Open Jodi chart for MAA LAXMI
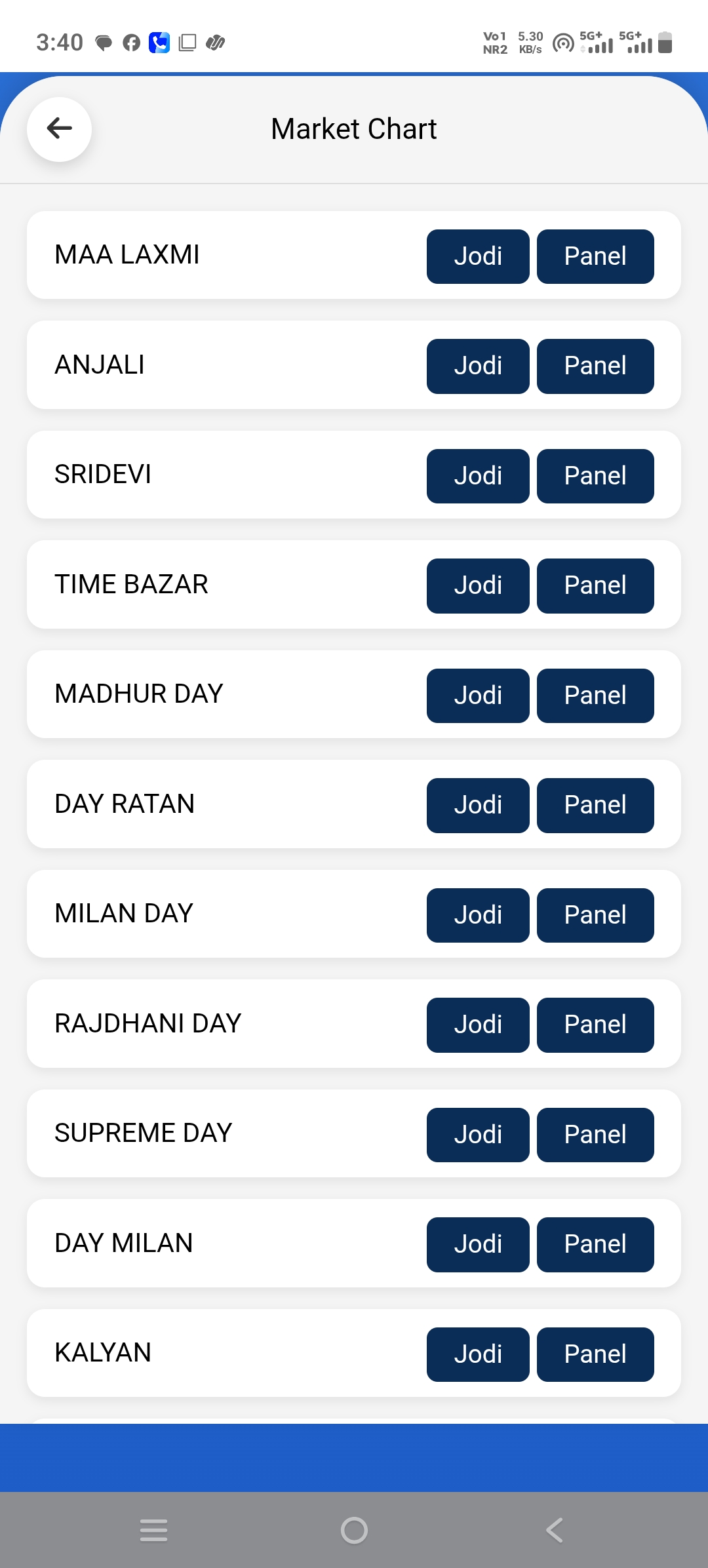Screen dimensions: 708x1568 (x=478, y=256)
